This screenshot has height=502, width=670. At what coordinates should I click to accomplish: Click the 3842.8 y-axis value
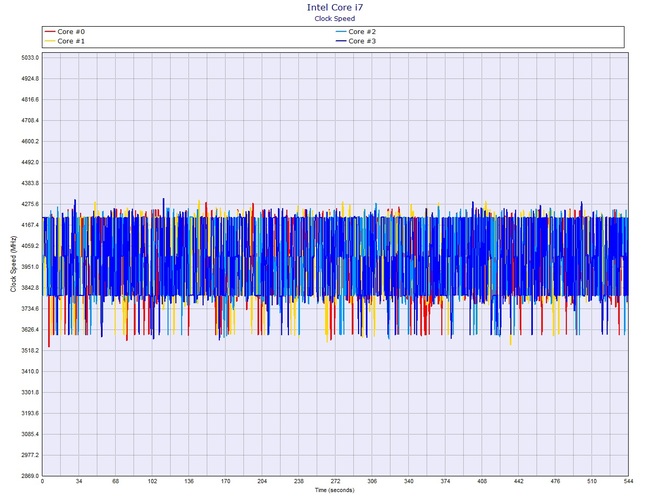pyautogui.click(x=30, y=288)
